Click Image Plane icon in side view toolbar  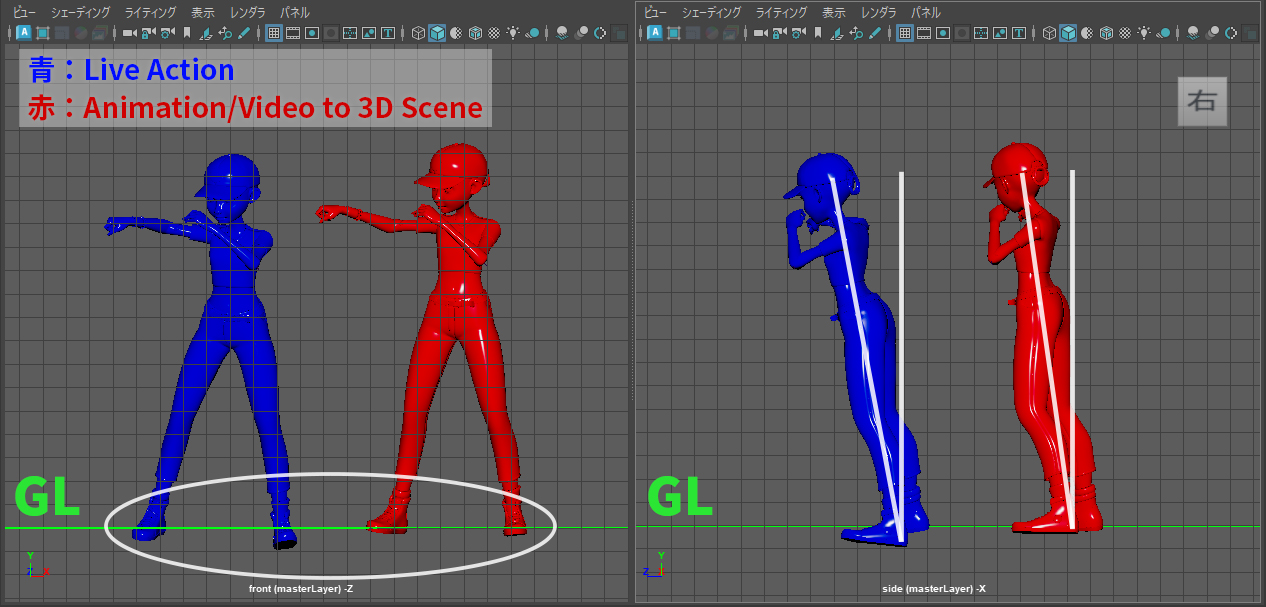[x=836, y=33]
